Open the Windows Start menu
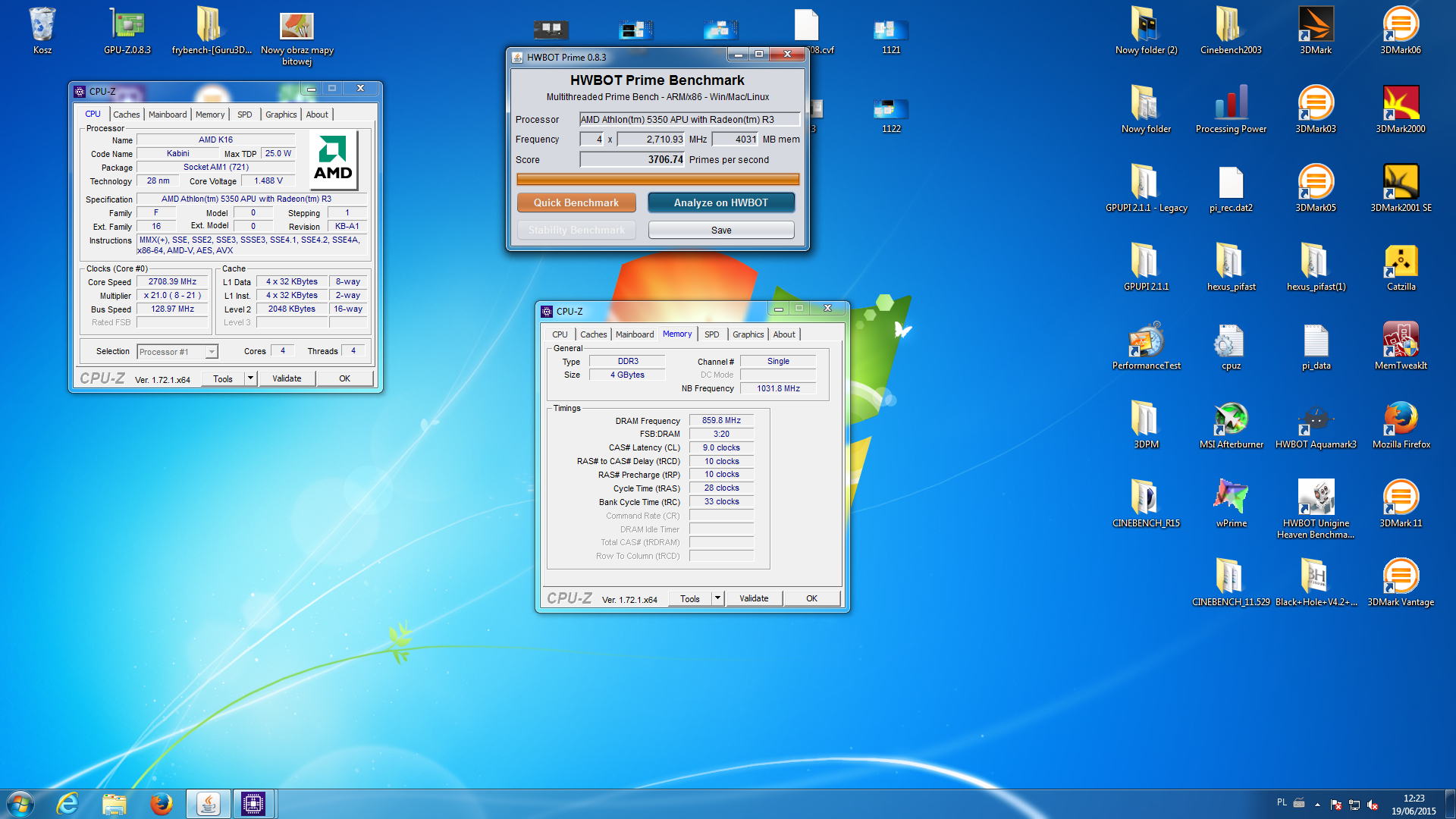 [x=20, y=804]
